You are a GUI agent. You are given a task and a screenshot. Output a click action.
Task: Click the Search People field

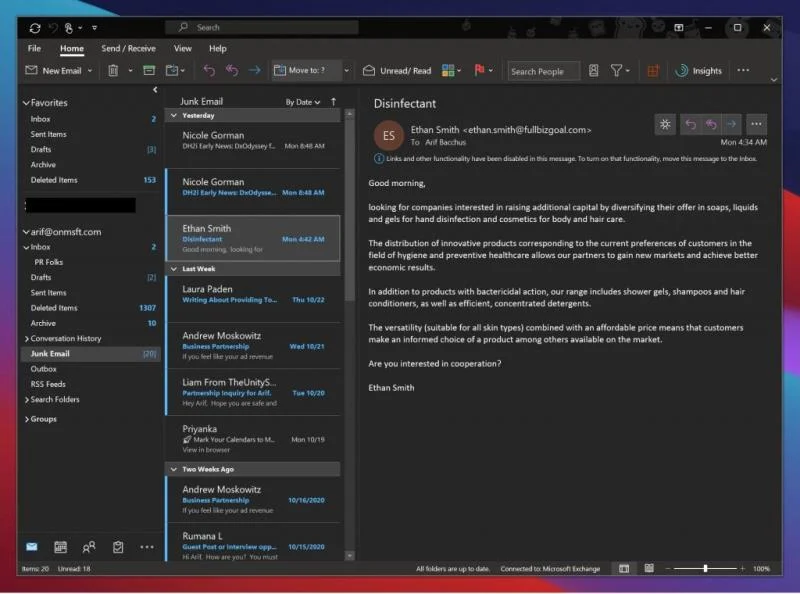543,71
